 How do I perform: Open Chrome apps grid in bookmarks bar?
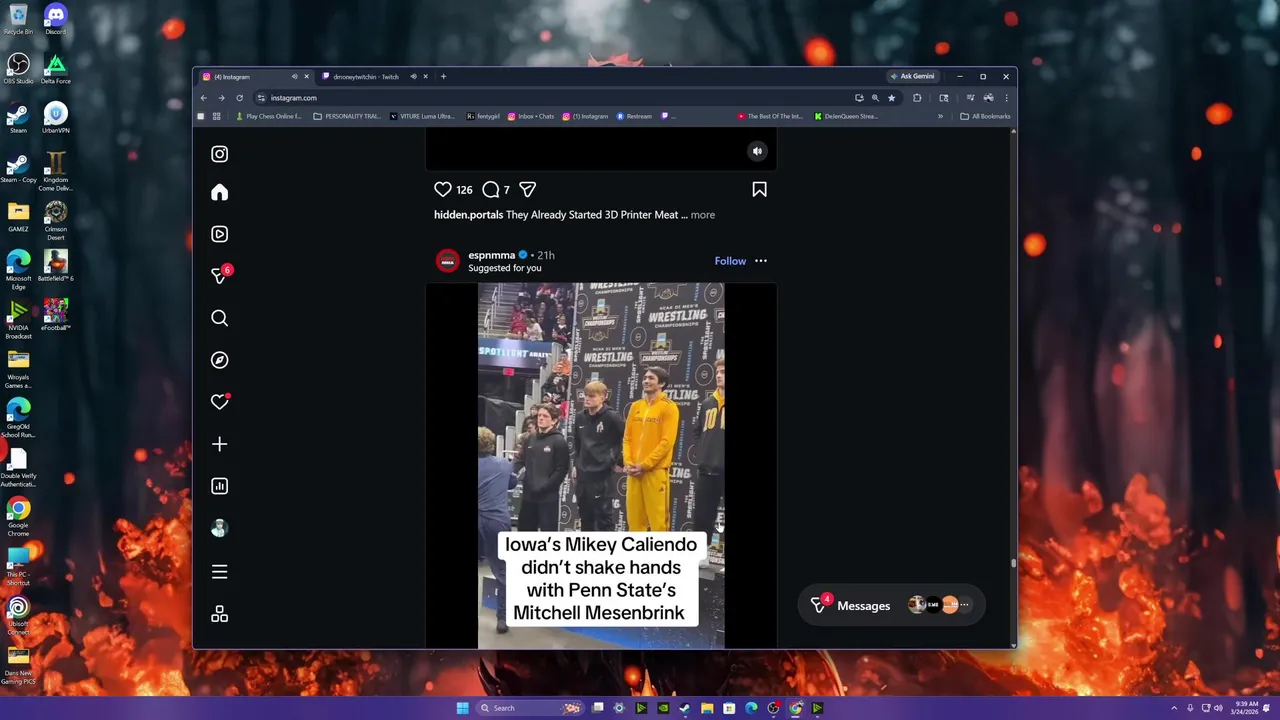tap(216, 116)
